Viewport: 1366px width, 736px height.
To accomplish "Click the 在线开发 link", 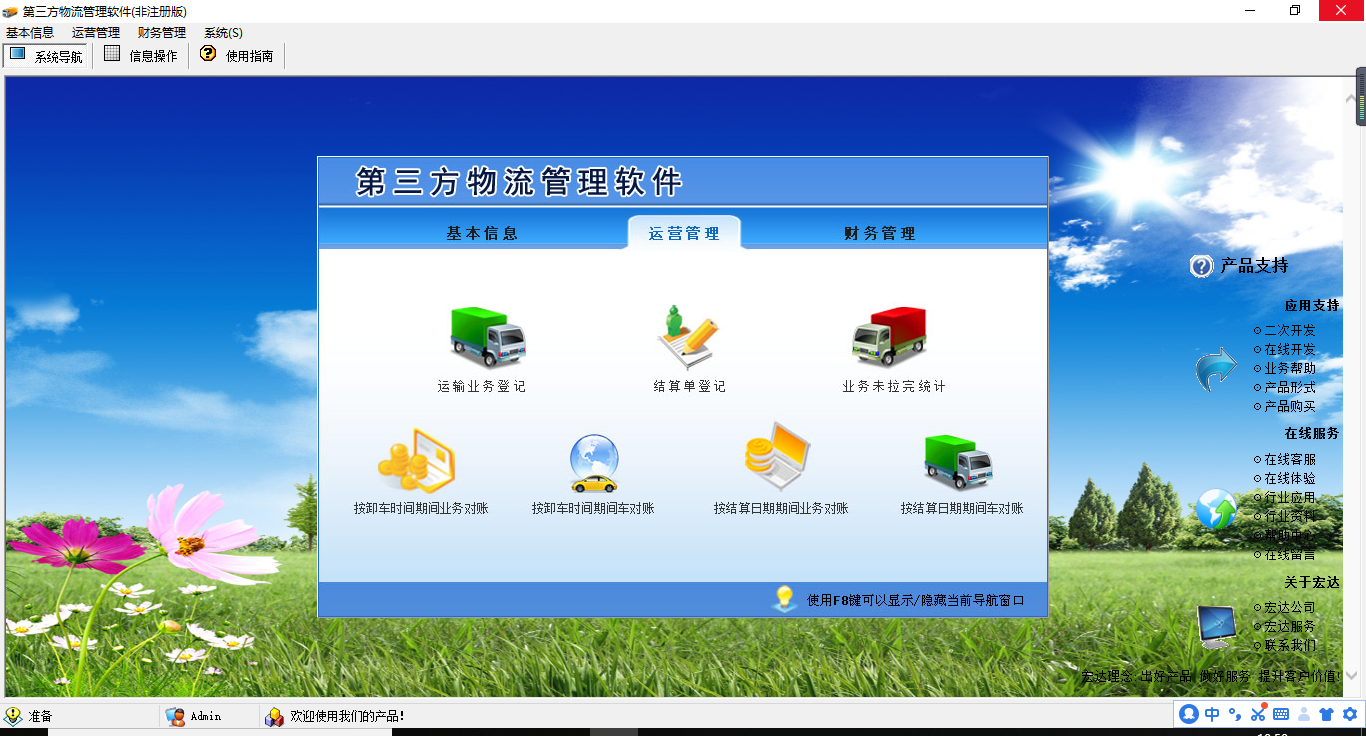I will click(x=1290, y=349).
